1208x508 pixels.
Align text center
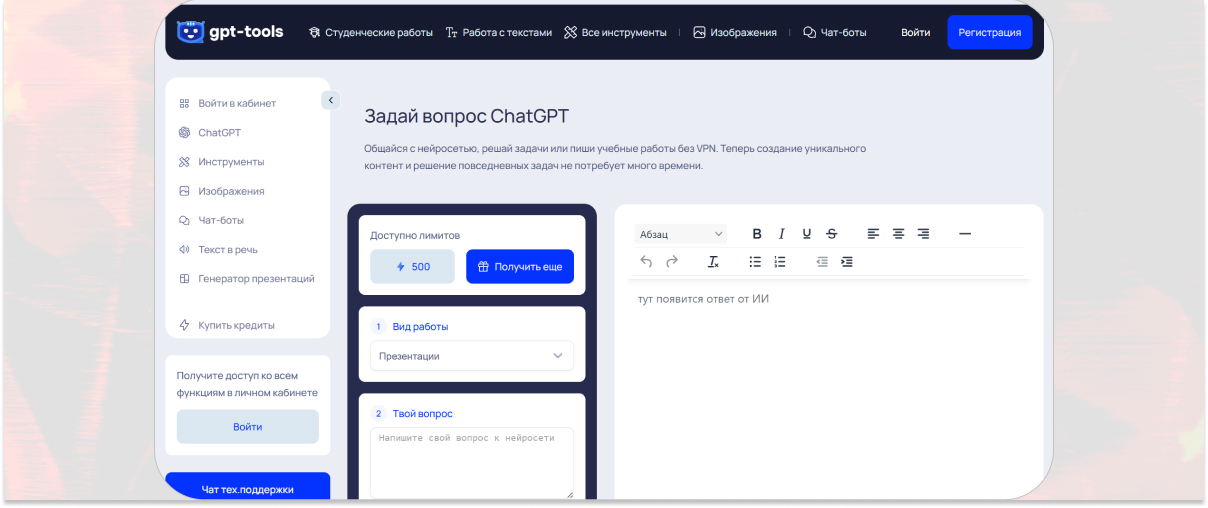(x=898, y=234)
